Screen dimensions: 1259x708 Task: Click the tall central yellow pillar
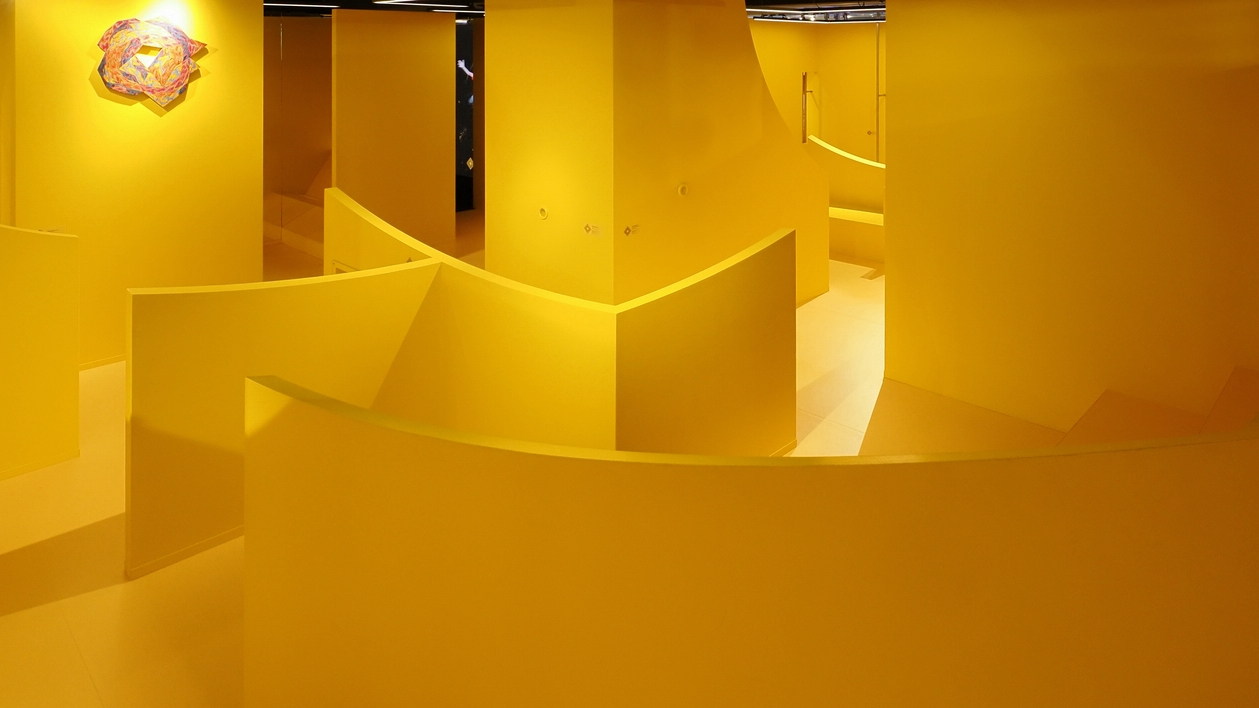[620, 150]
